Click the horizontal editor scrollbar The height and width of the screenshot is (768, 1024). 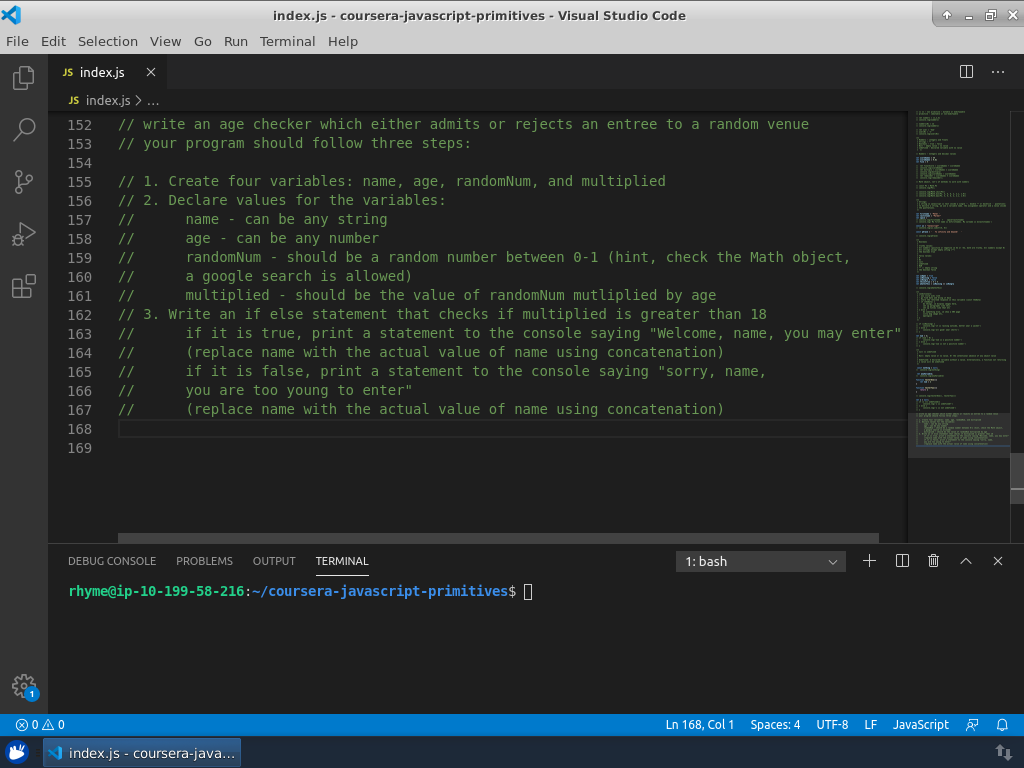point(498,538)
